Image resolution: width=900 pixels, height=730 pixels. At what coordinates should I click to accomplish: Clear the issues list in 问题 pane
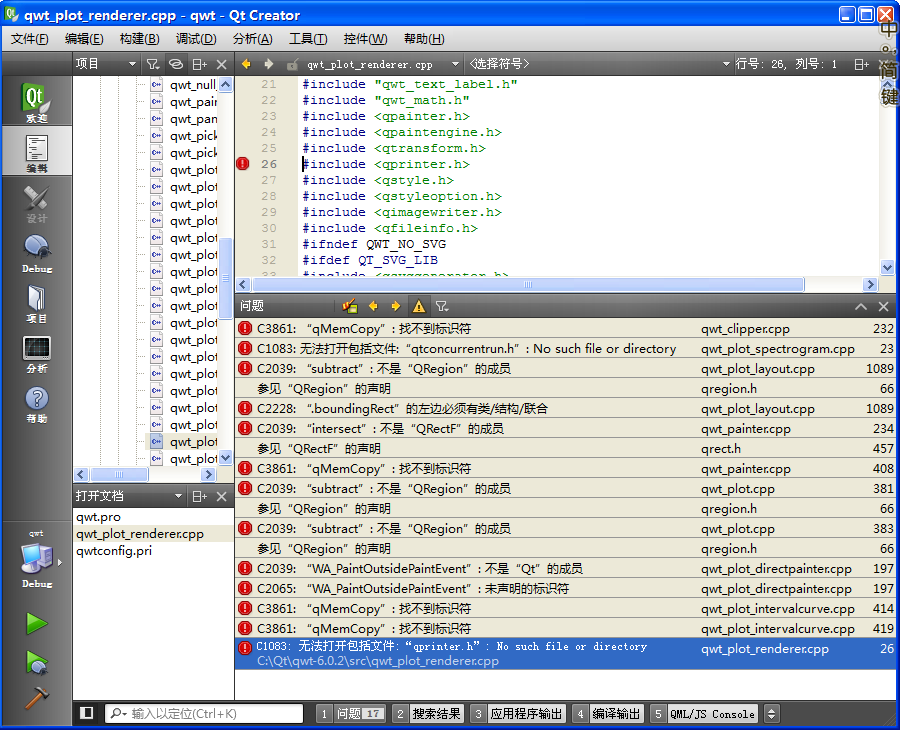pyautogui.click(x=349, y=306)
